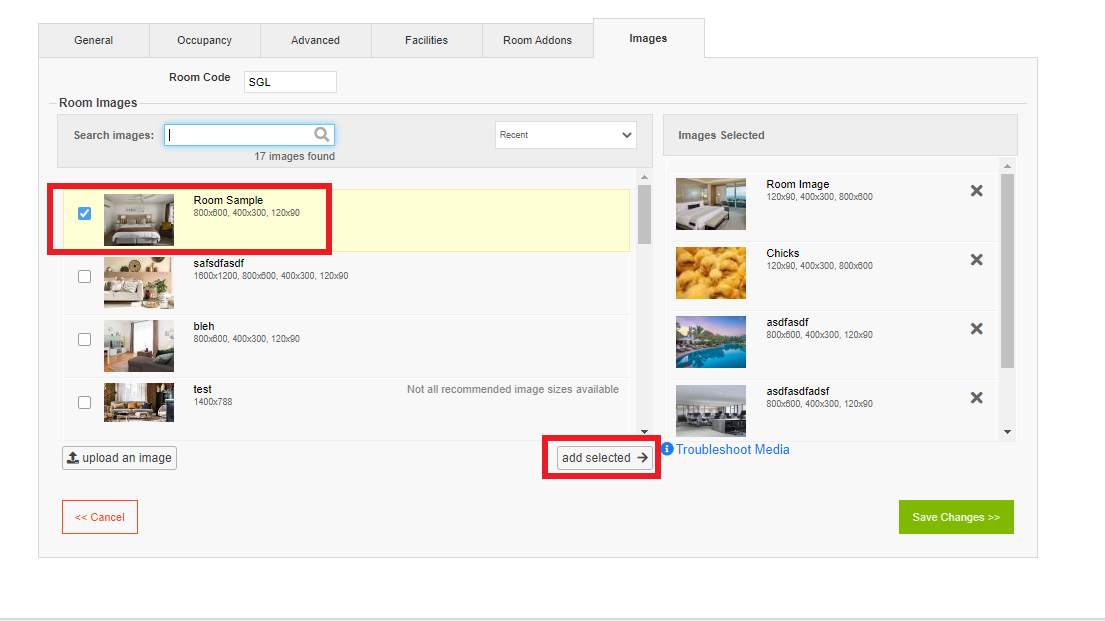Image resolution: width=1105 pixels, height=621 pixels.
Task: Click the 'safsdfasdf' image name
Action: 218,263
